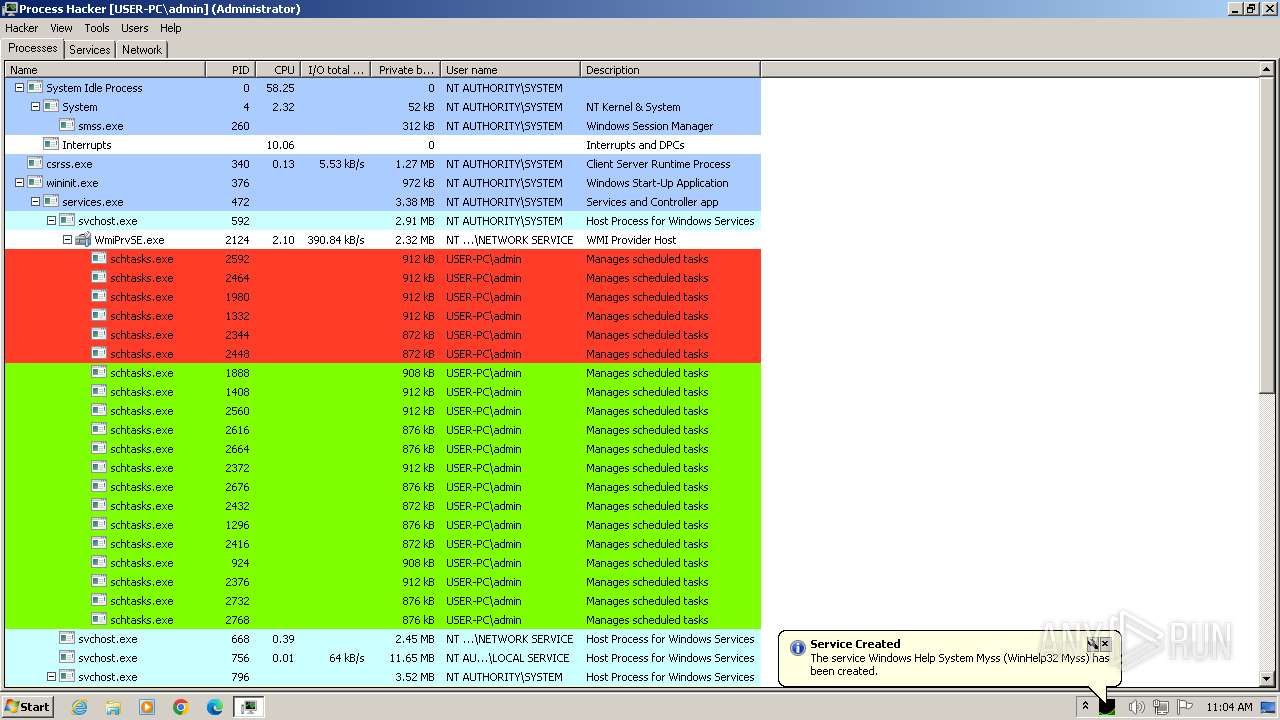
Task: Open the Hacker menu
Action: [x=21, y=28]
